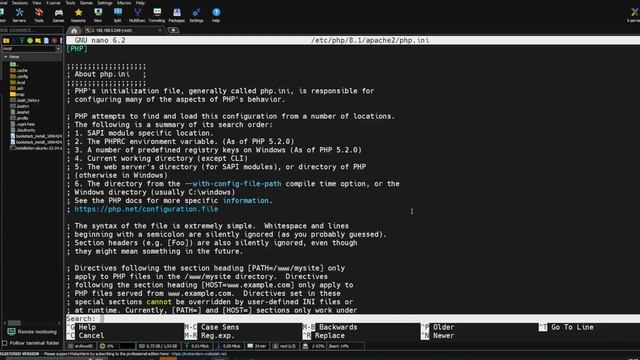Viewport: 640px width, 360px height.
Task: Select the .Xauthority file
Action: pos(23,130)
